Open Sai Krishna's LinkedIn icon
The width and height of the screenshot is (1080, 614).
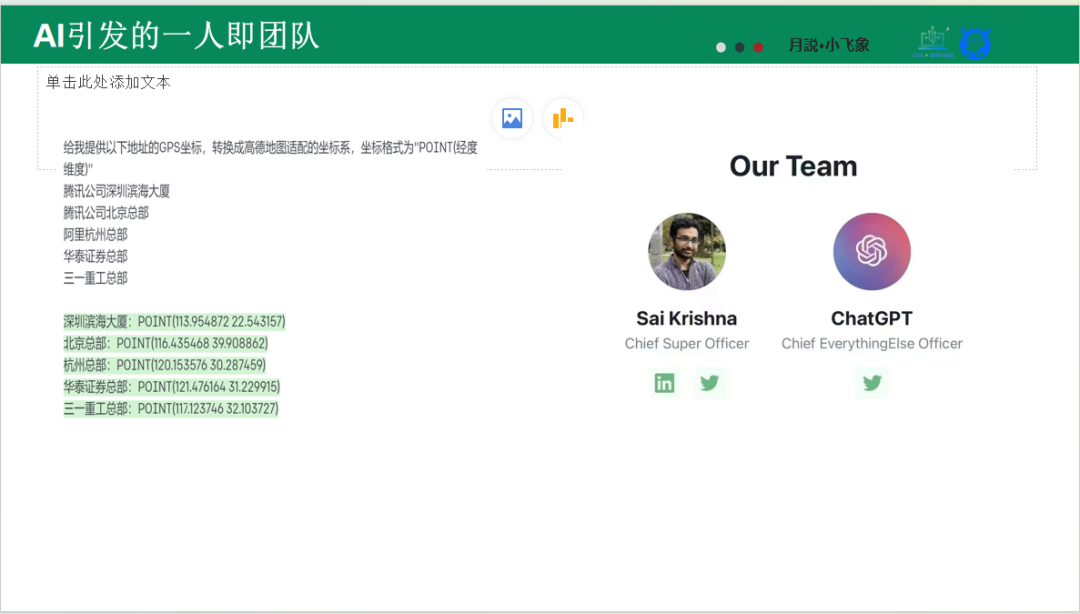(665, 383)
